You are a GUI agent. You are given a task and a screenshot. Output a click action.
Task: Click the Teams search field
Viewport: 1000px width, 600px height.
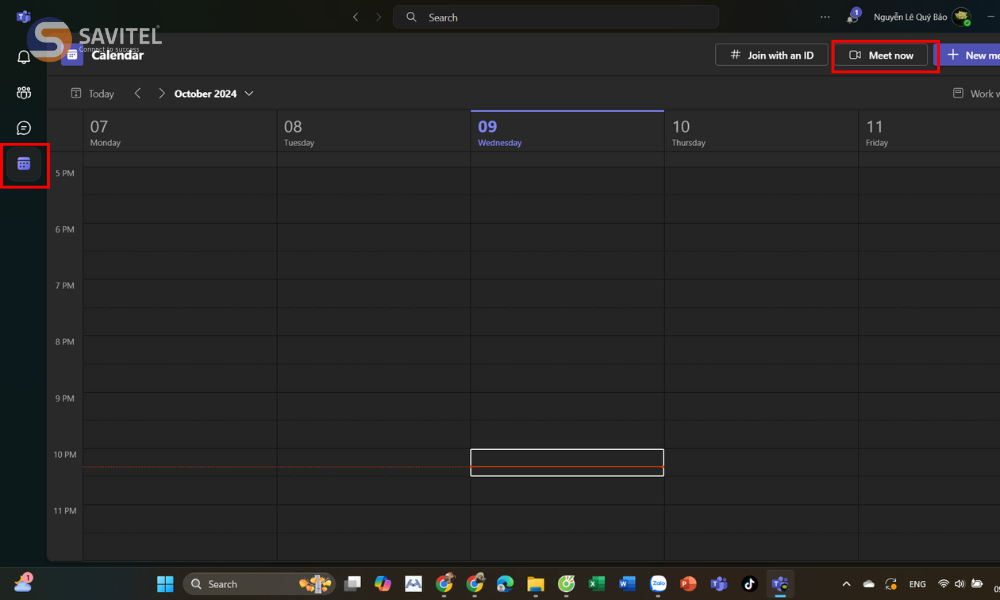coord(555,17)
